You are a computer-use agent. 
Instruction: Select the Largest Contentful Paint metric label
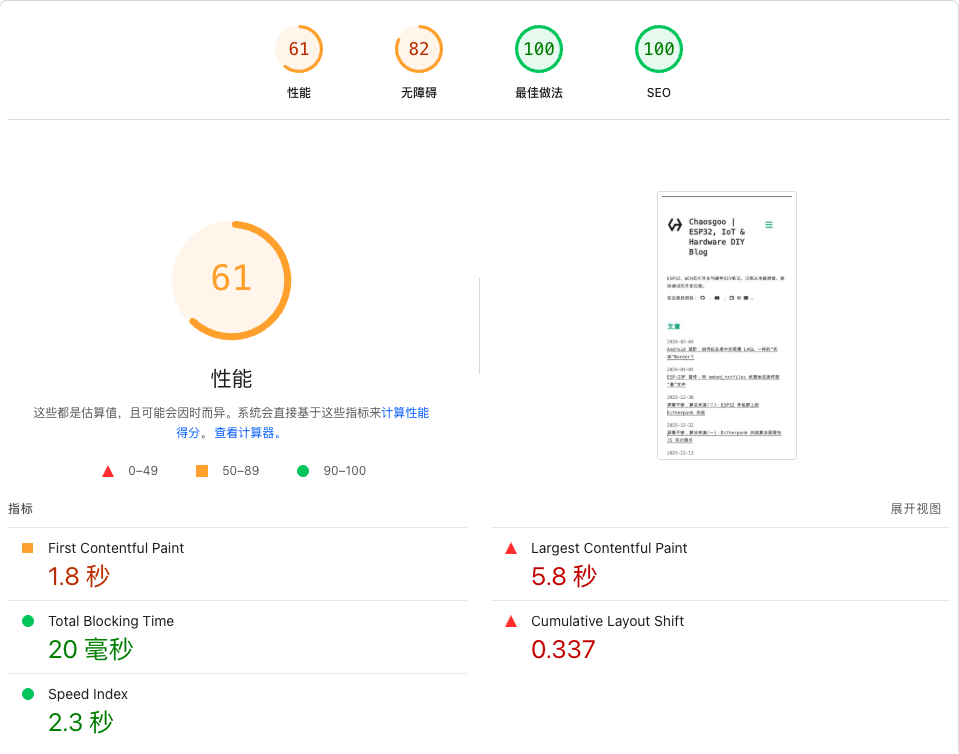(x=608, y=548)
